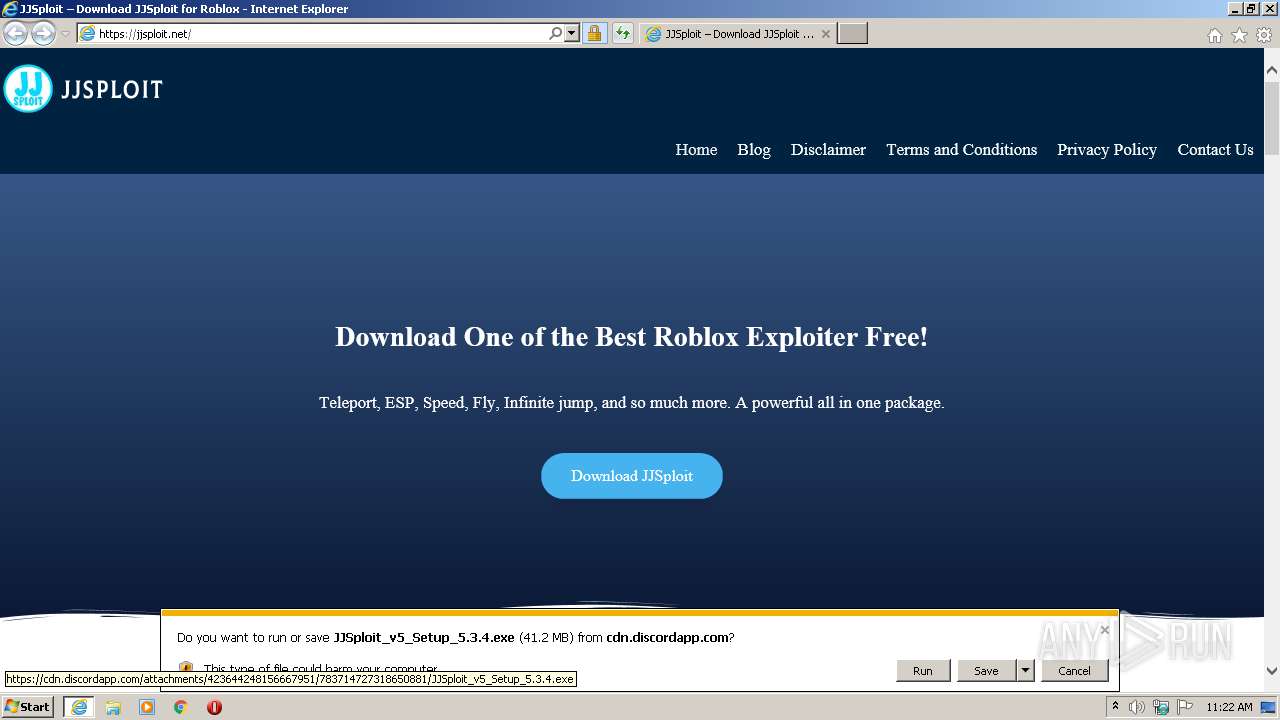Click the Download JJSploit button
Image resolution: width=1280 pixels, height=720 pixels.
click(632, 476)
